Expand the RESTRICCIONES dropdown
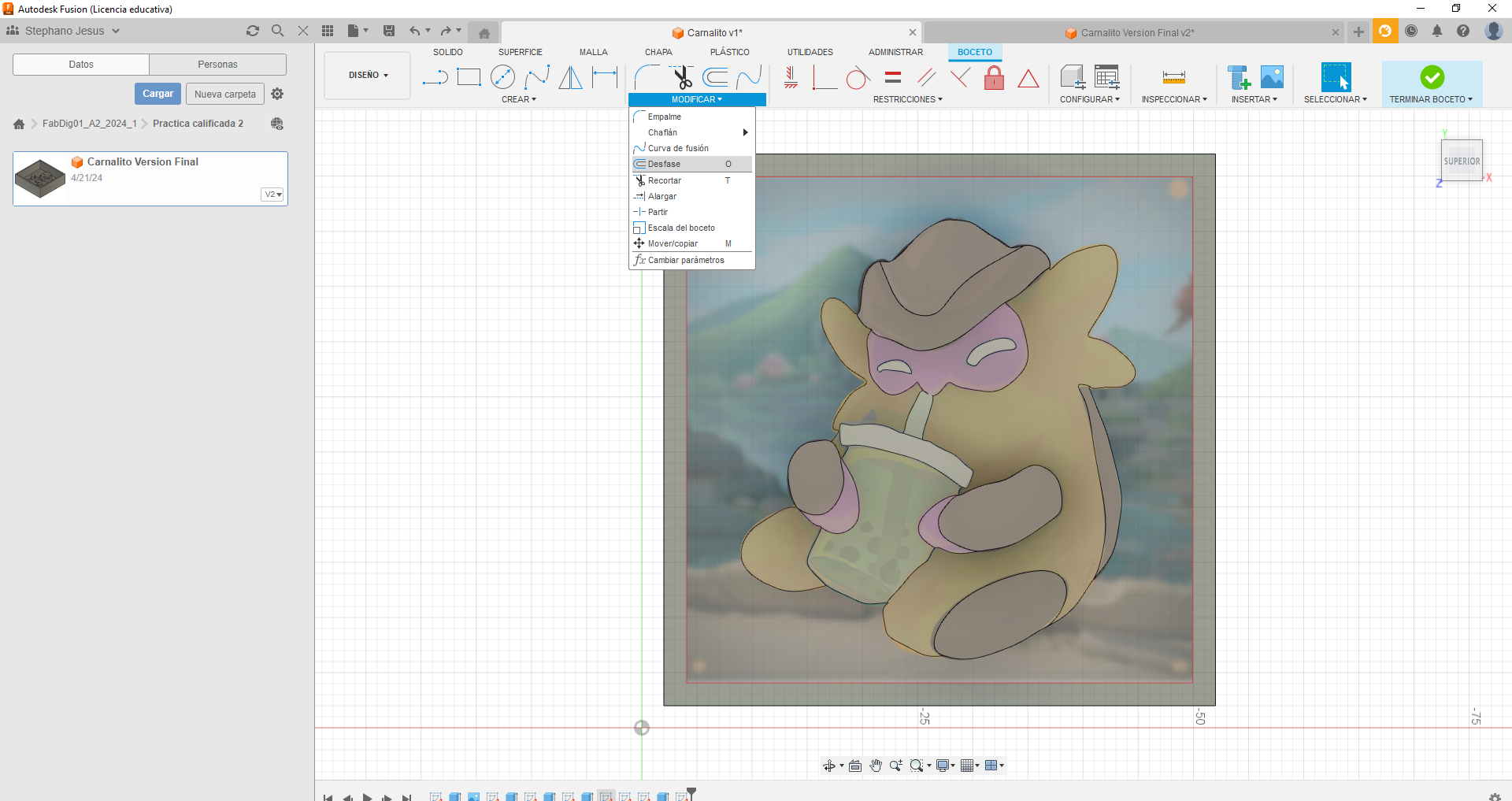Viewport: 1512px width, 801px height. (907, 99)
